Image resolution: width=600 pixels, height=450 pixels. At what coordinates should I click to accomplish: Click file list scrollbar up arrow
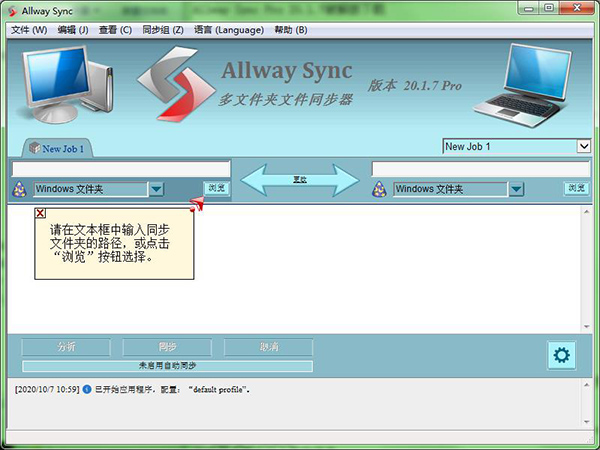point(587,212)
